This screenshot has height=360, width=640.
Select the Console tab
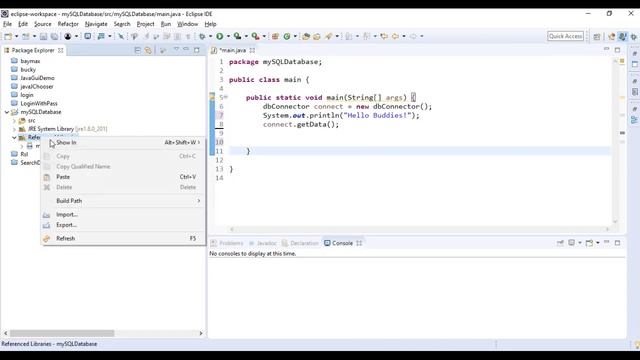[342, 243]
